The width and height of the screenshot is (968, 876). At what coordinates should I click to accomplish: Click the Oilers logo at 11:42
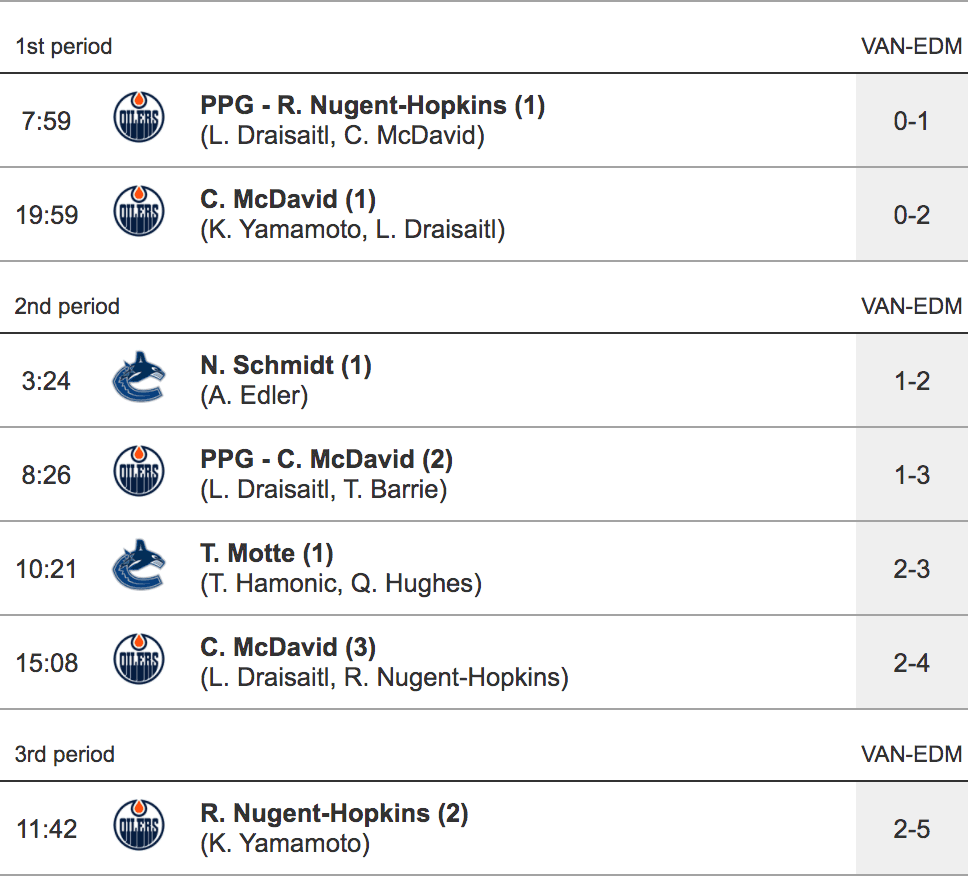tap(138, 828)
